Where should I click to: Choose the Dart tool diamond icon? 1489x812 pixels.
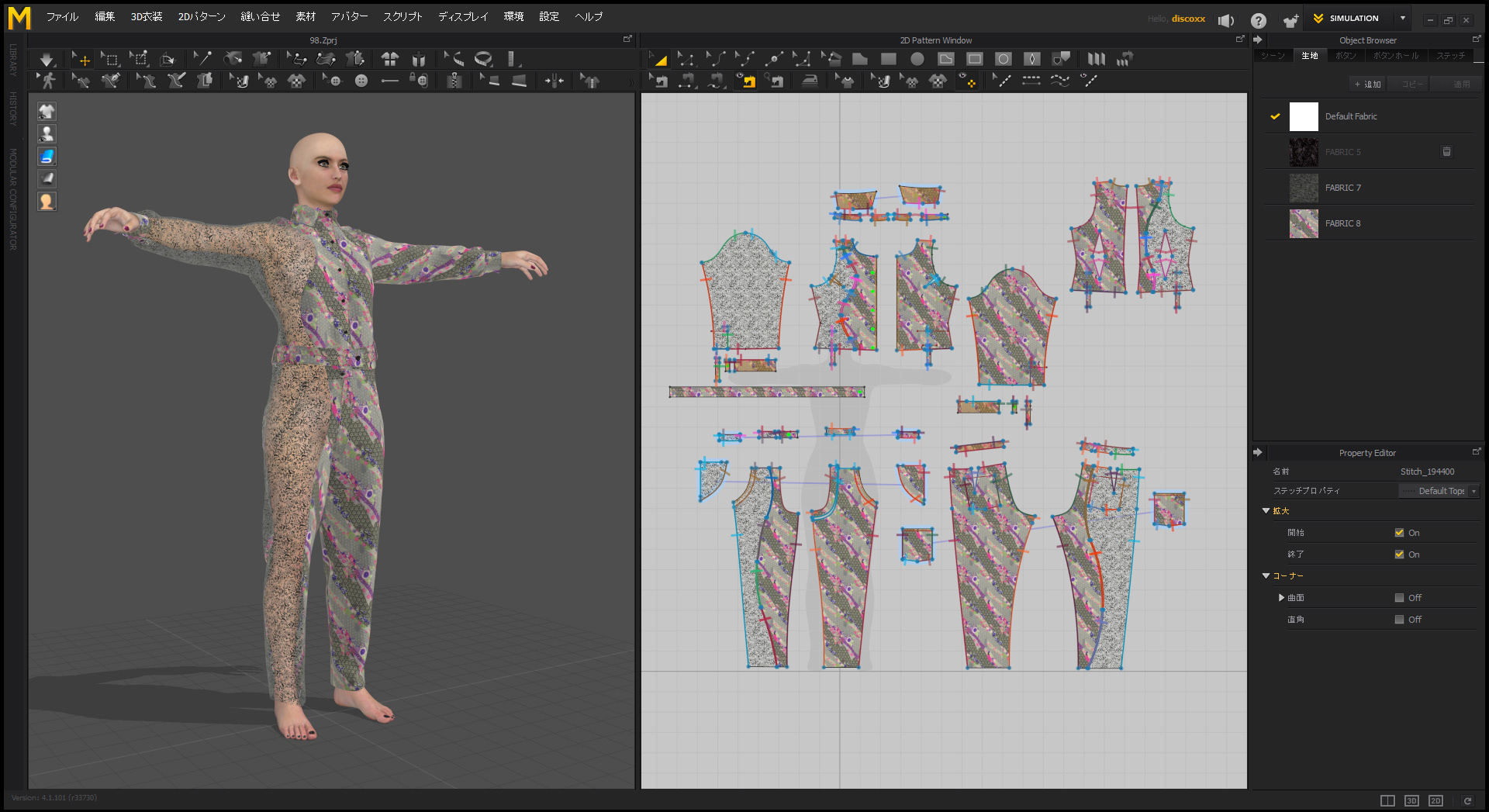[1032, 59]
